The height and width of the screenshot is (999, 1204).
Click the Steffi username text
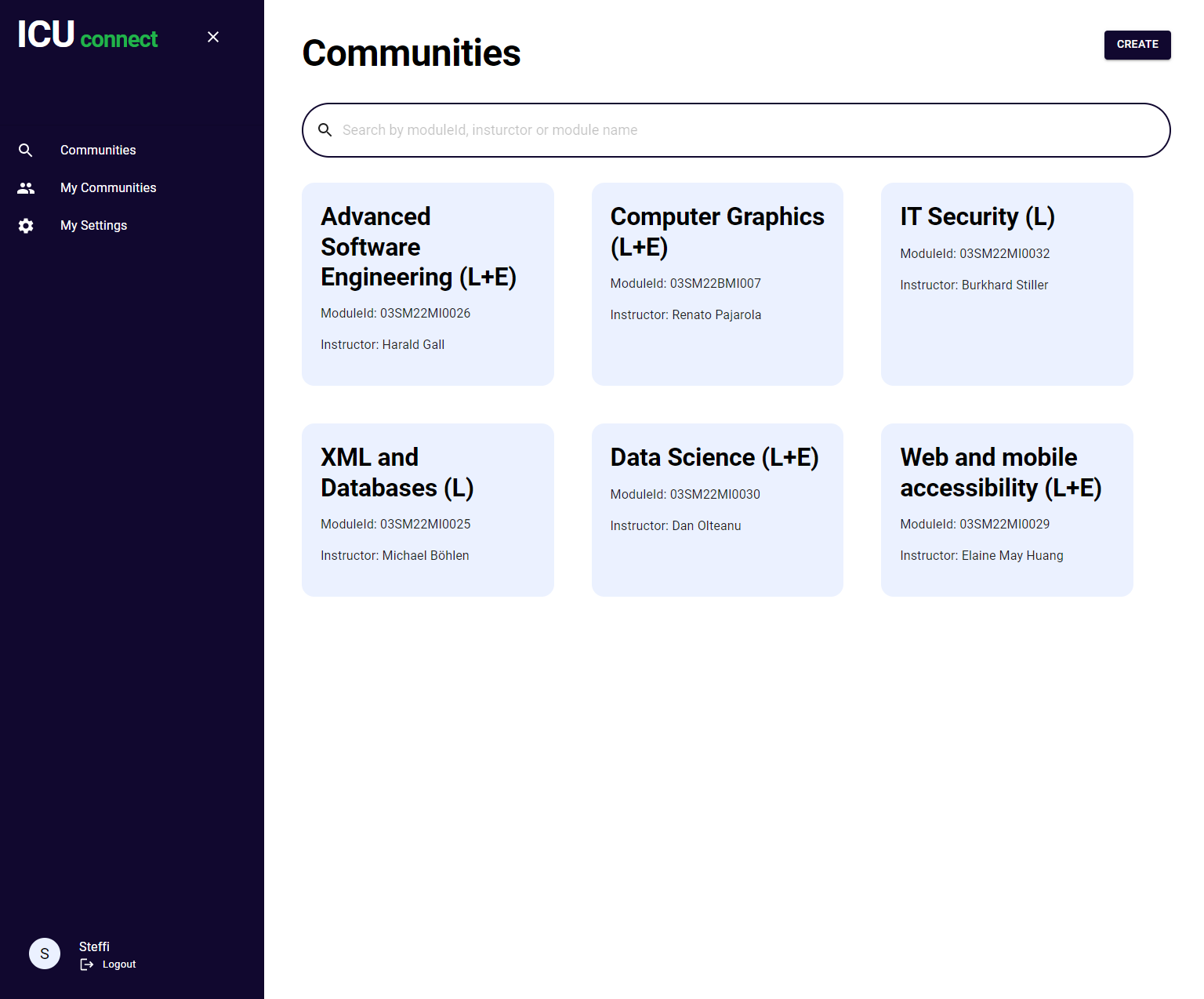(x=94, y=946)
